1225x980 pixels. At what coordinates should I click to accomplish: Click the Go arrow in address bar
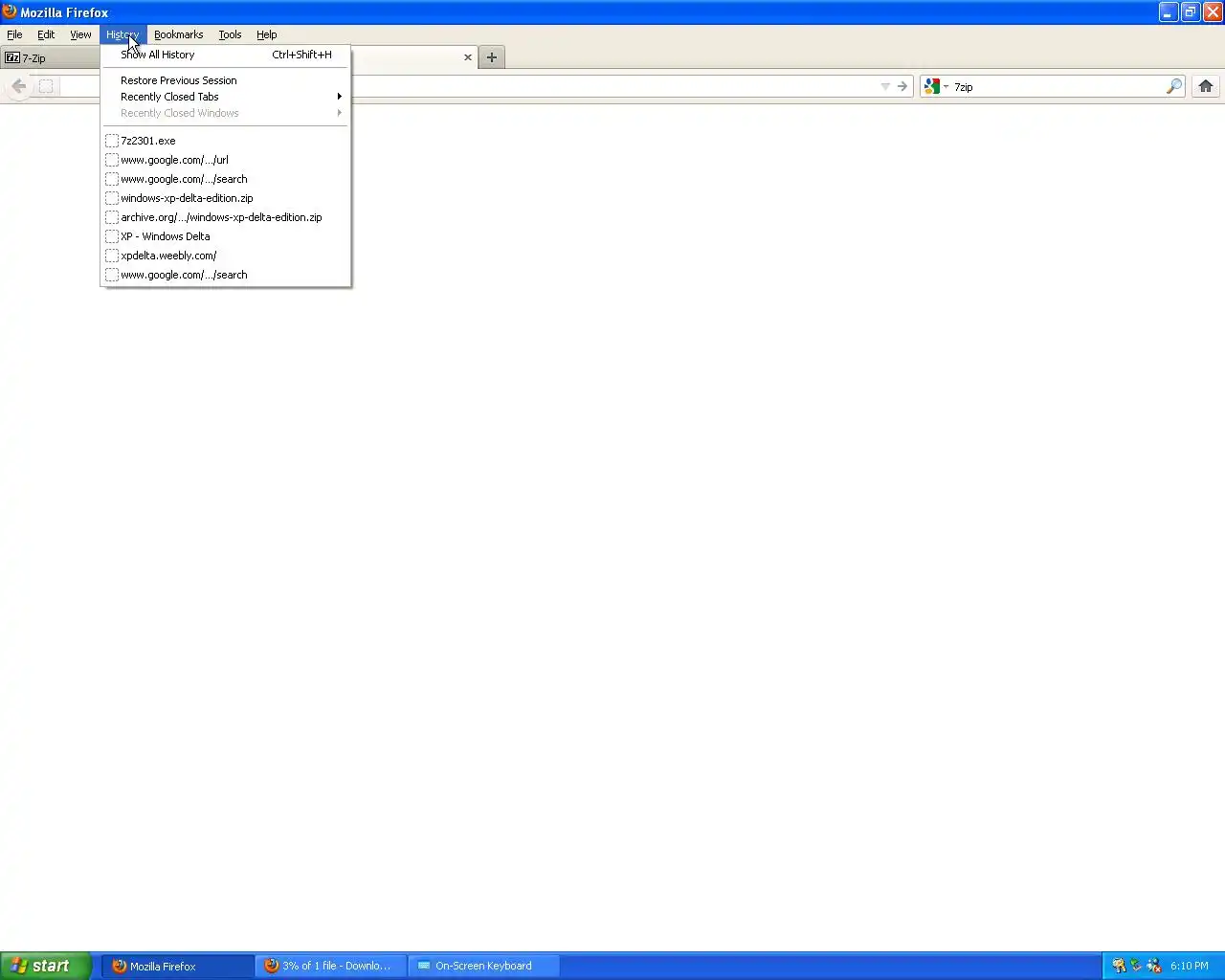click(902, 86)
